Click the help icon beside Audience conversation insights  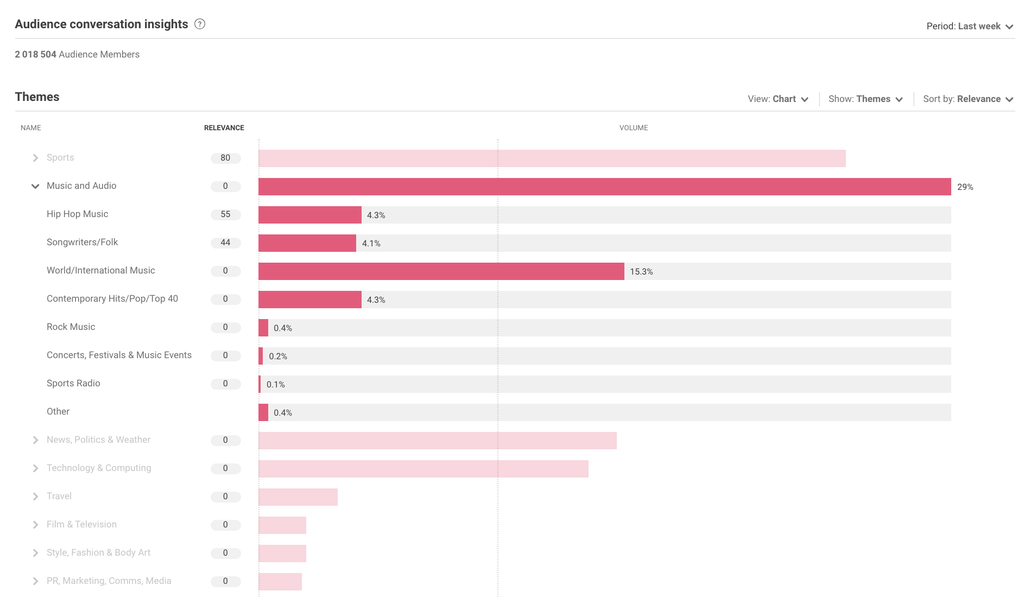click(x=200, y=24)
